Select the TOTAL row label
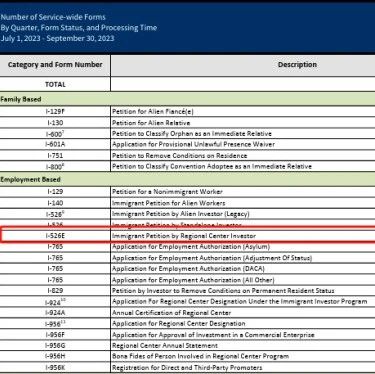Viewport: 375px width, 374px height. (x=55, y=84)
